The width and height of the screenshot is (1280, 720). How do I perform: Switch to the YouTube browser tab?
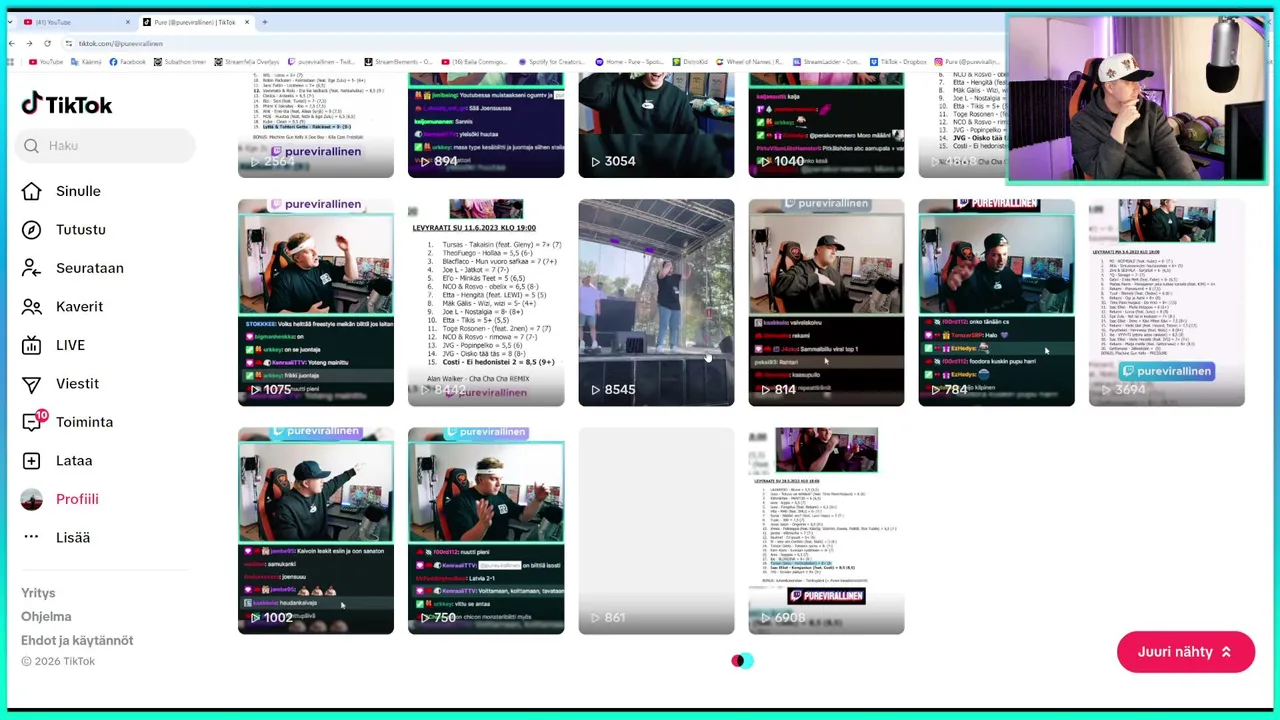pos(77,22)
